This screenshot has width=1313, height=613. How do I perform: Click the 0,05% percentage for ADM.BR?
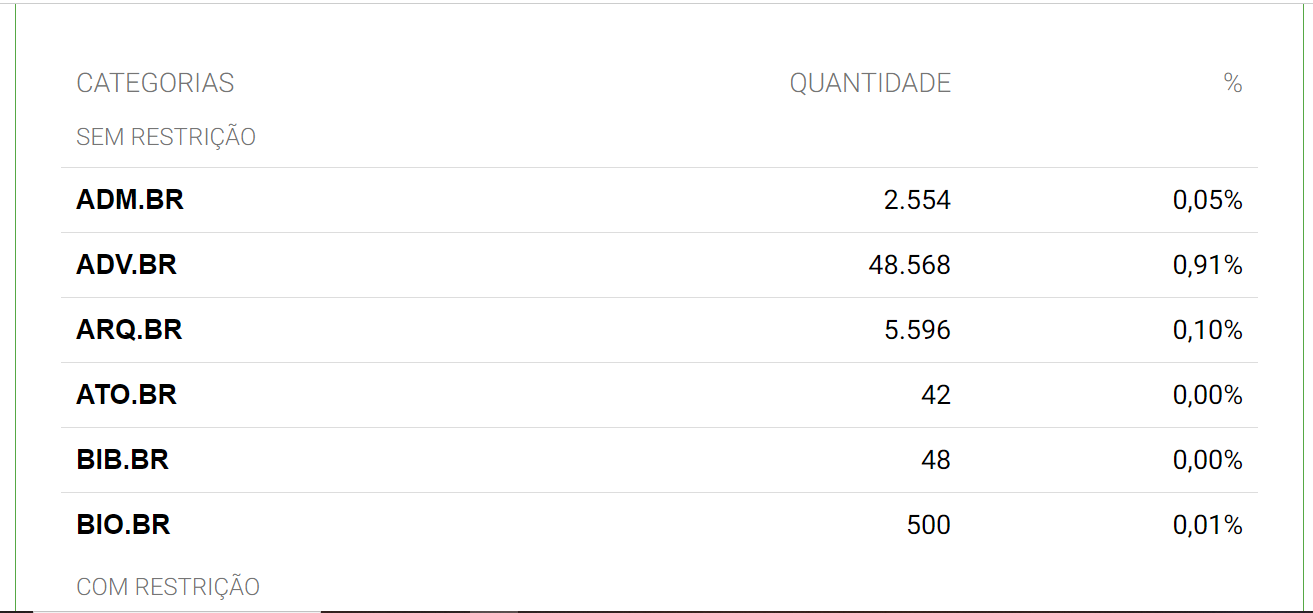click(x=1207, y=200)
